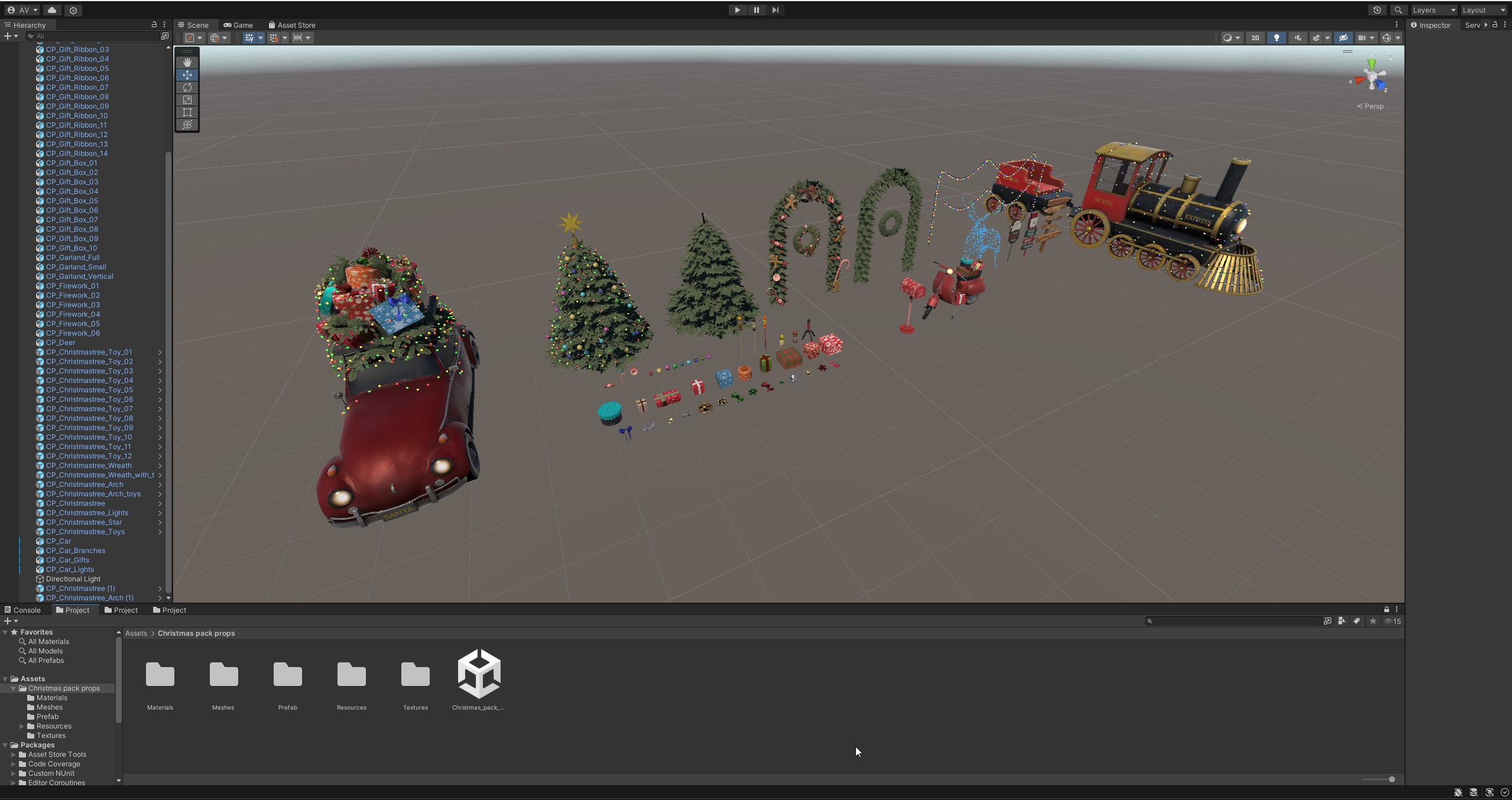Viewport: 1512px width, 800px height.
Task: Toggle scene lighting lightbulb button
Action: click(x=1277, y=38)
